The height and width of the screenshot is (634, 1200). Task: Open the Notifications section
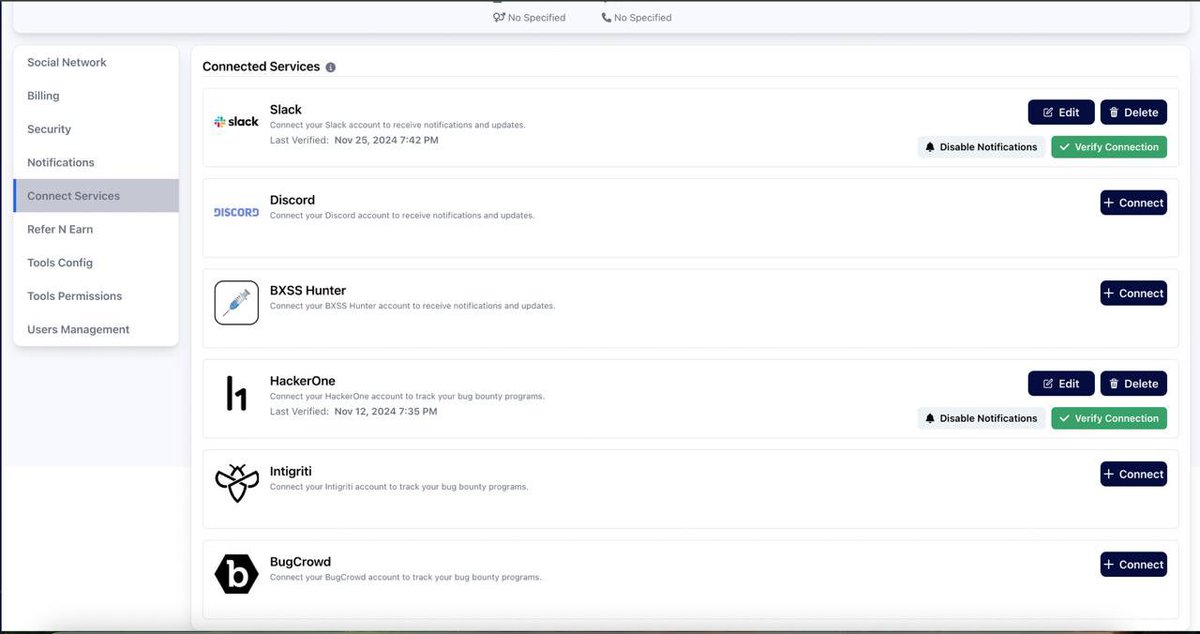[x=96, y=162]
